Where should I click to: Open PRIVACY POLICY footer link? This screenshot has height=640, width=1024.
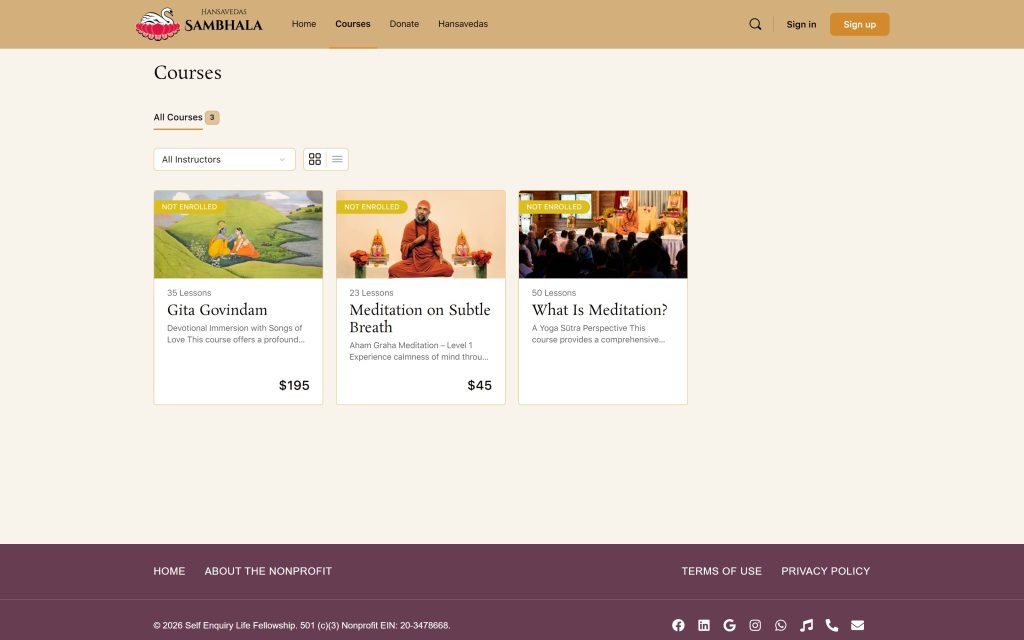825,571
